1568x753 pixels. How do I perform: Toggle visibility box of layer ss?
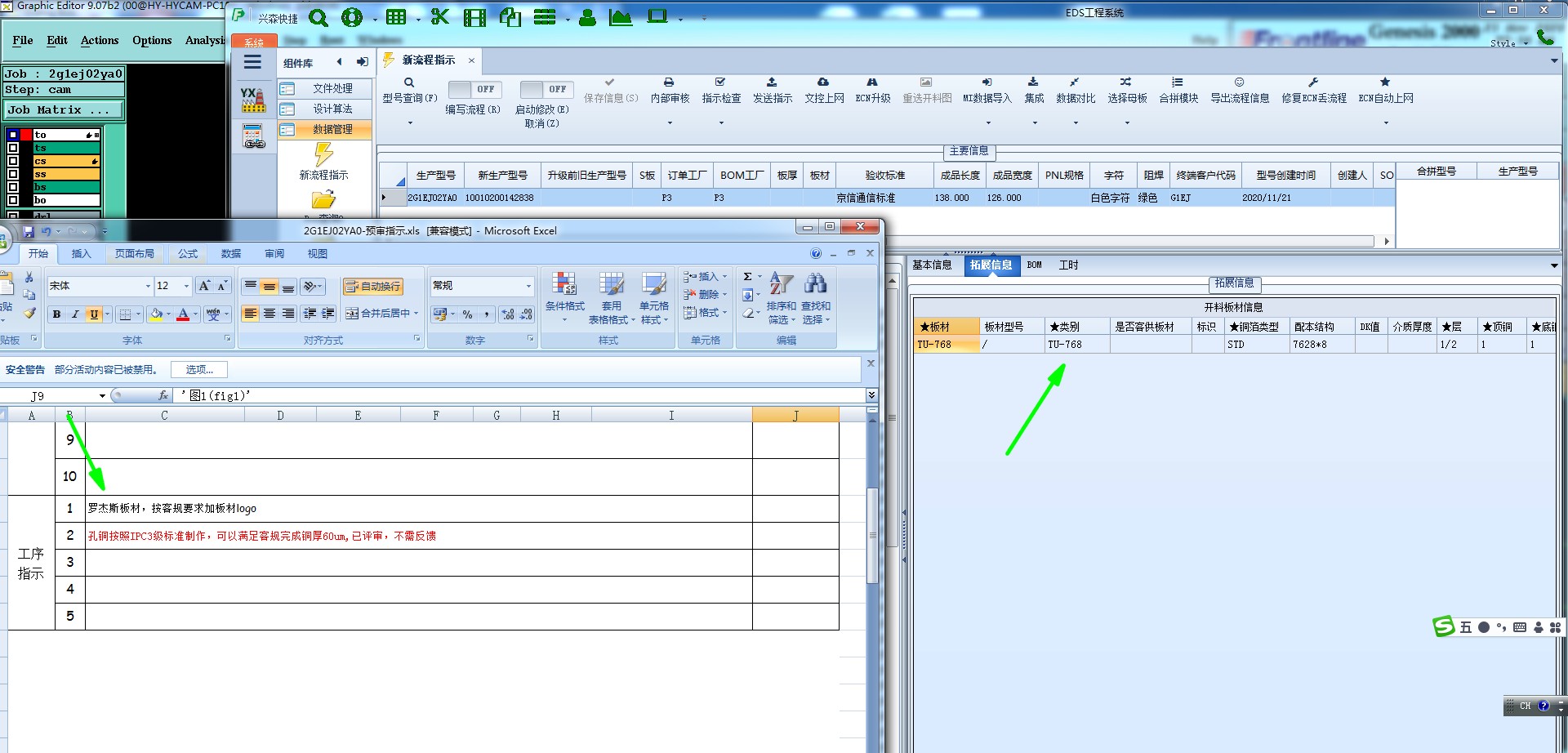(x=13, y=174)
